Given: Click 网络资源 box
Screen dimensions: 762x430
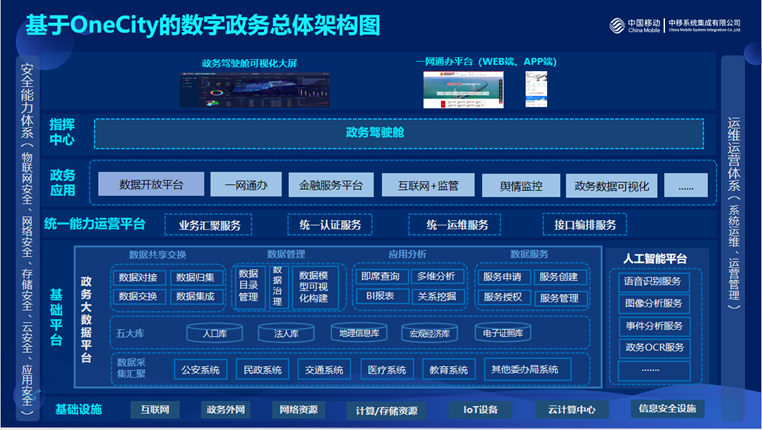Looking at the screenshot, I should 298,410.
